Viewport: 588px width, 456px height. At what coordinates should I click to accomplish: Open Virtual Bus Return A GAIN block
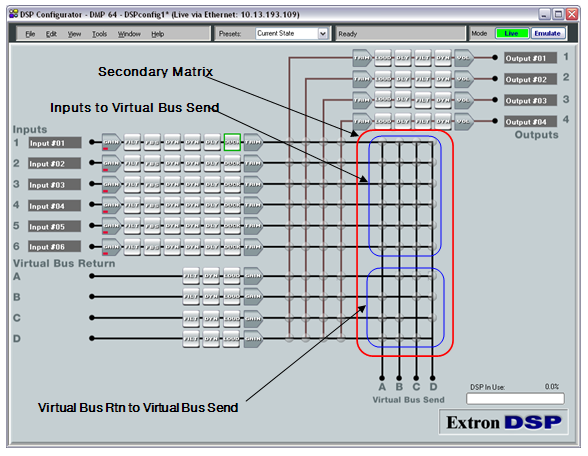point(253,276)
